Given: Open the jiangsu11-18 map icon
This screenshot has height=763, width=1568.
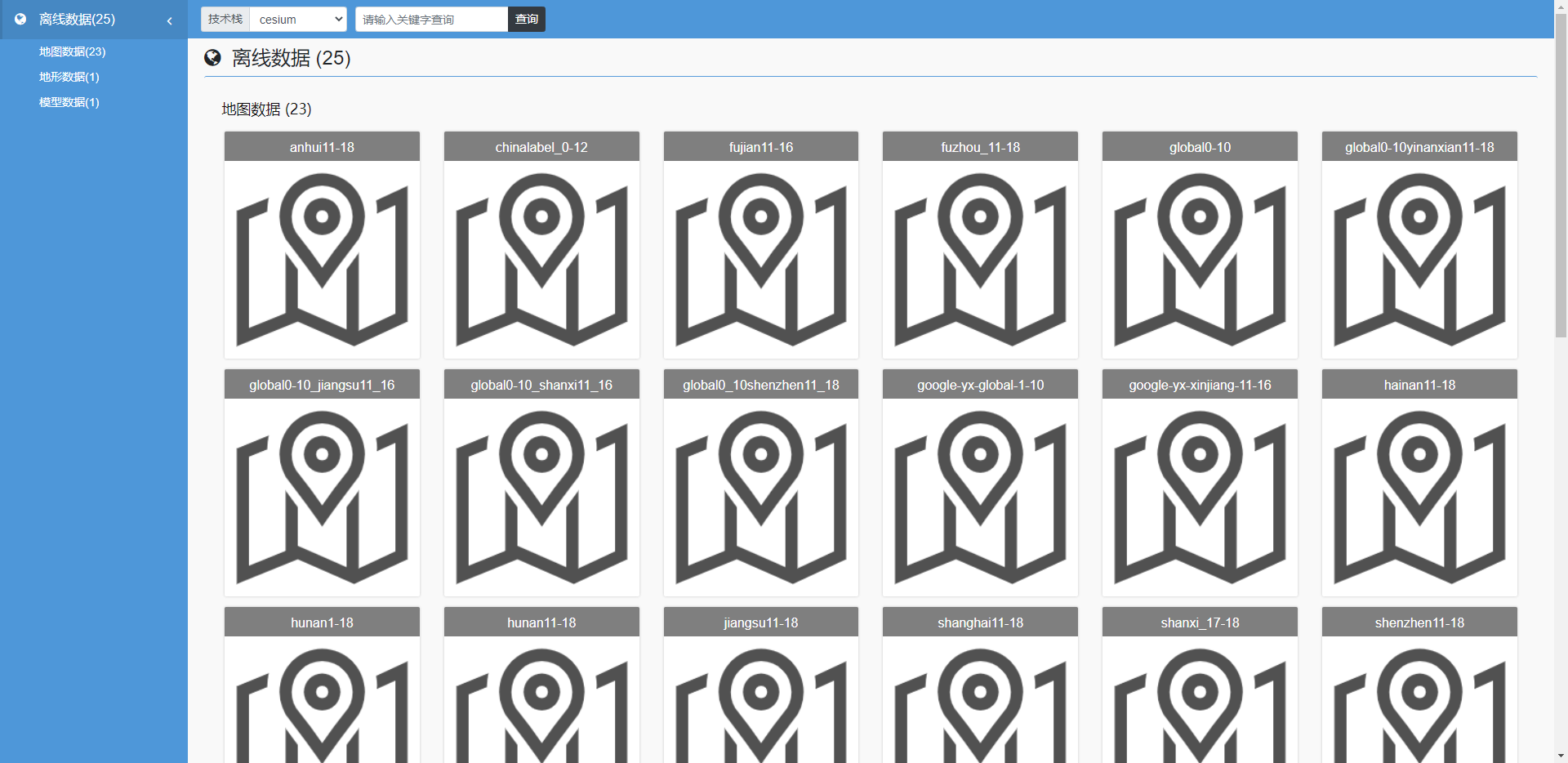Looking at the screenshot, I should [761, 706].
